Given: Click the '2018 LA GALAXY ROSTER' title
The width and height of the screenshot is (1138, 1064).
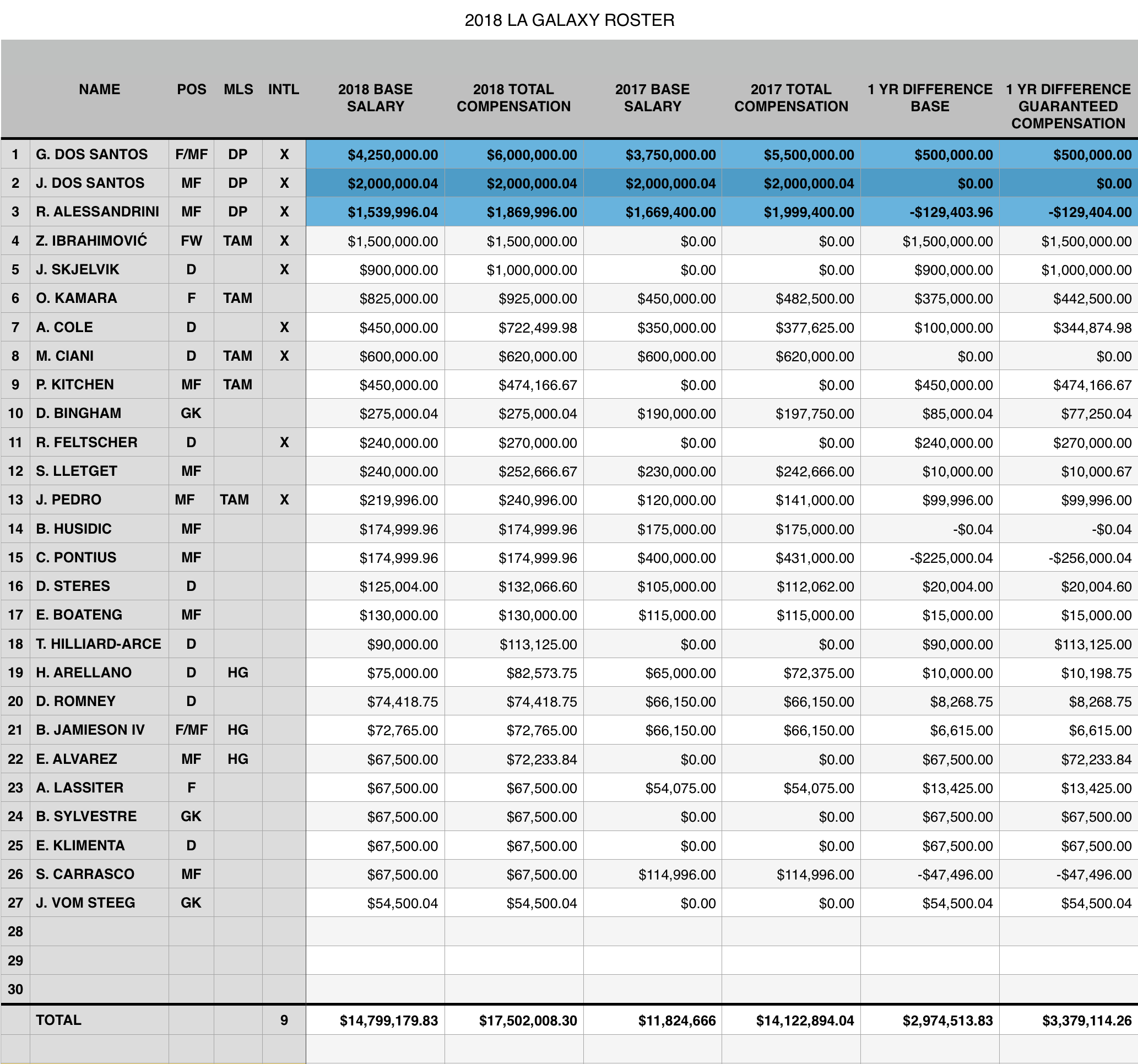Looking at the screenshot, I should 569,20.
